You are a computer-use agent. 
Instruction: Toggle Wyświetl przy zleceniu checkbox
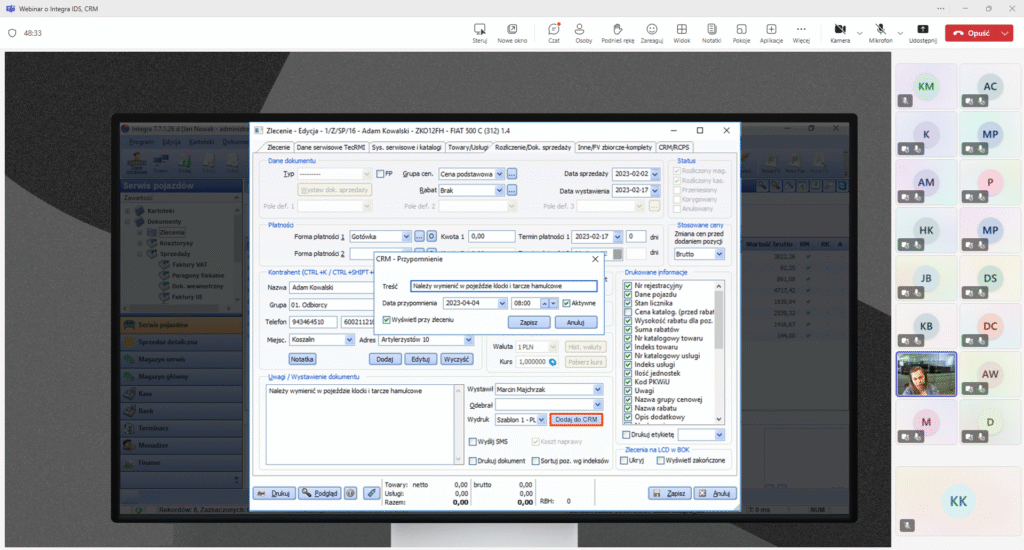pyautogui.click(x=387, y=320)
